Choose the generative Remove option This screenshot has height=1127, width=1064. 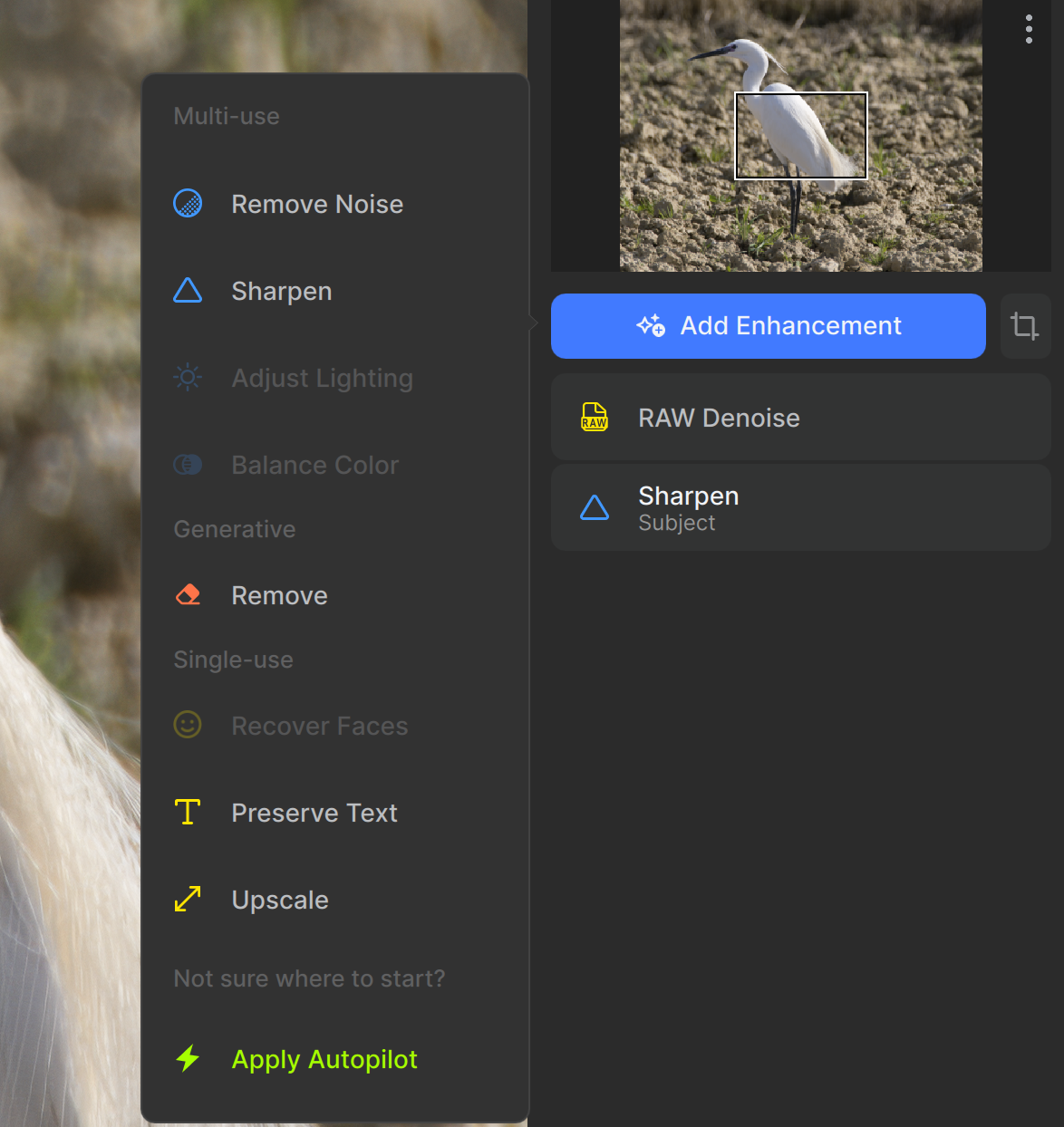point(335,595)
